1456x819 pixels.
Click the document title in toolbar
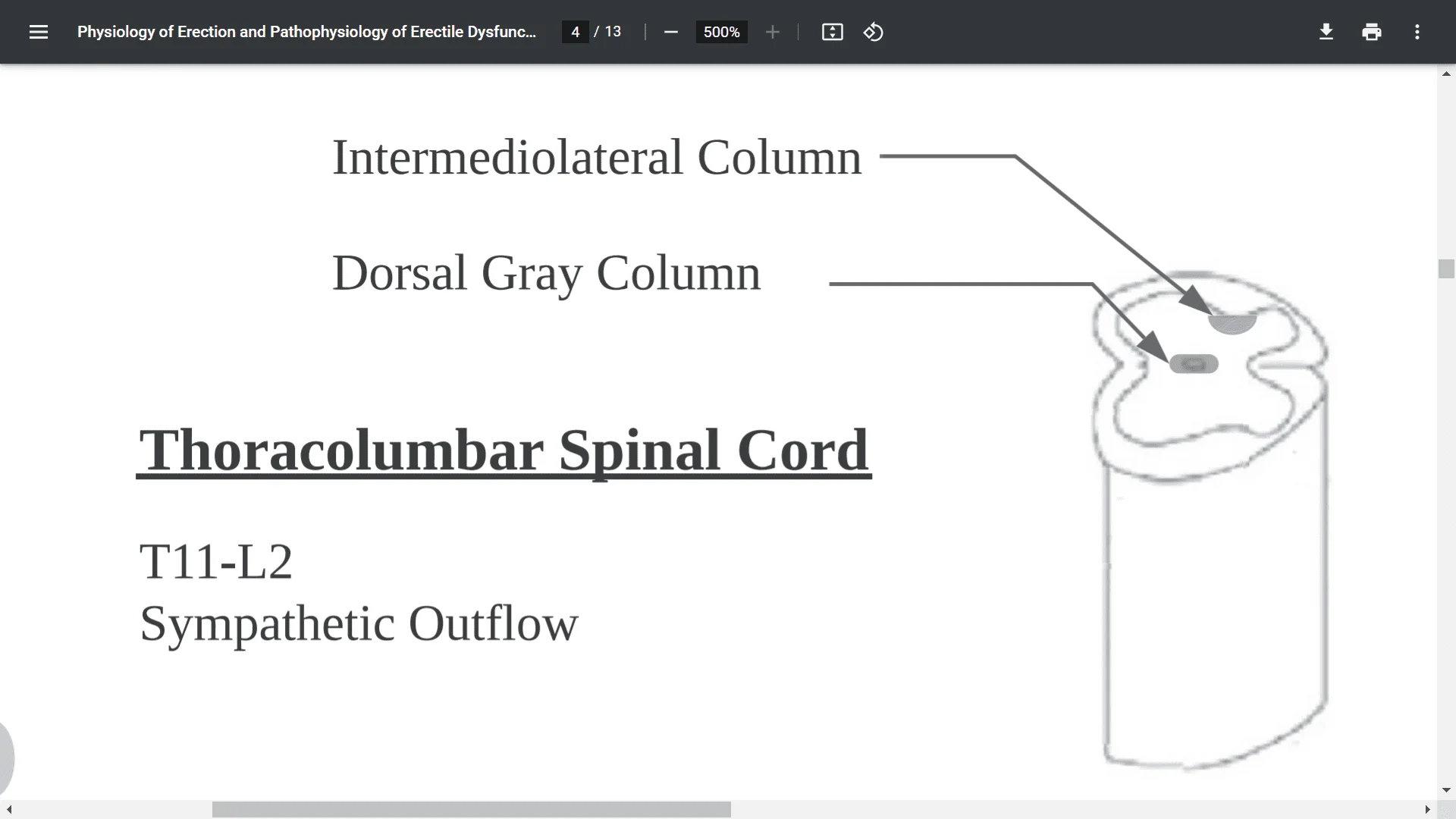[x=306, y=32]
